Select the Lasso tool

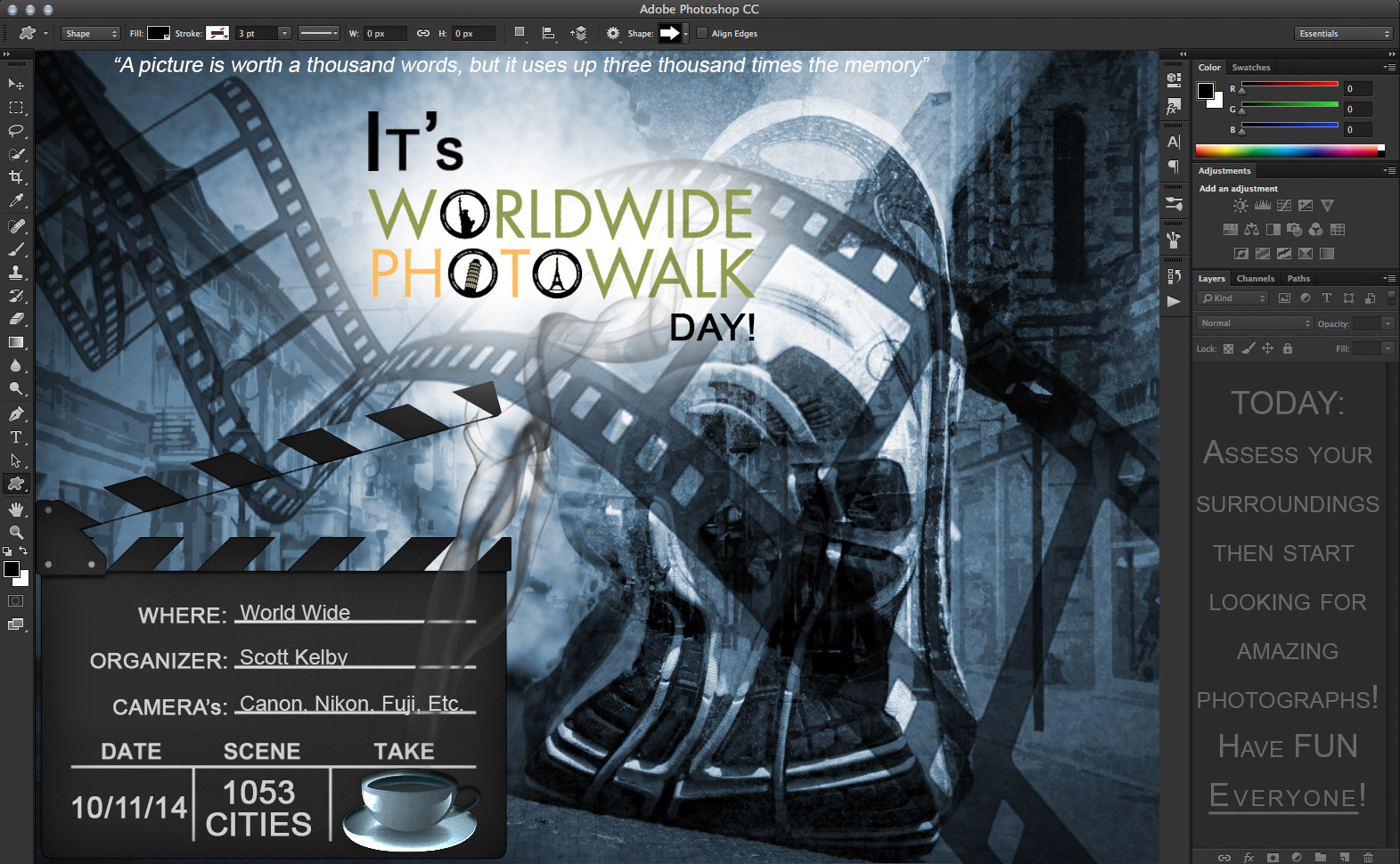pos(16,131)
